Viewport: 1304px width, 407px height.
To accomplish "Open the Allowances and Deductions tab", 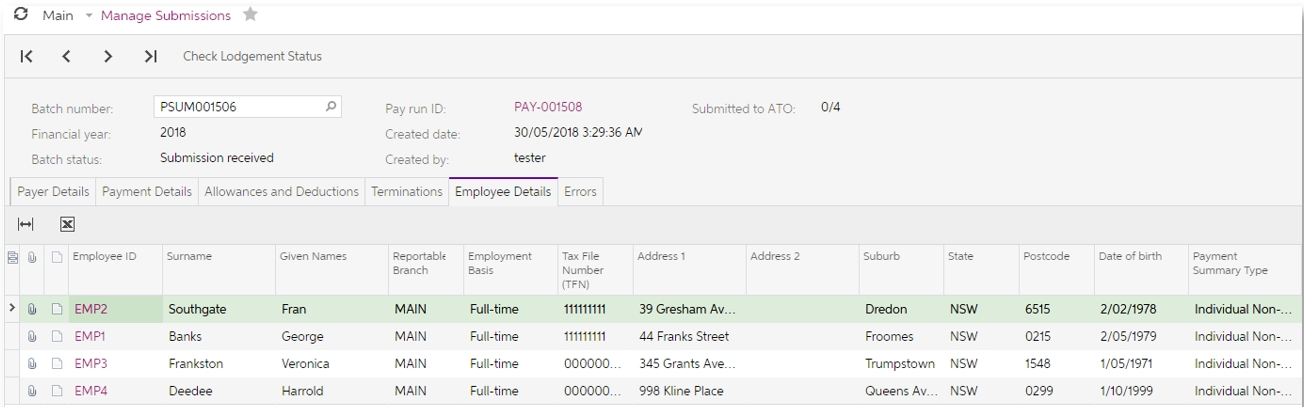I will (280, 191).
